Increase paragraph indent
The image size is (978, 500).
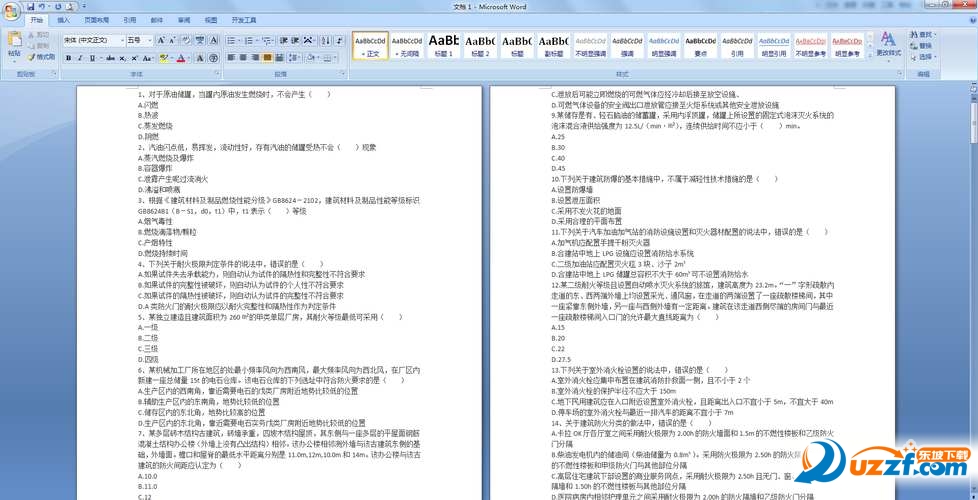pyautogui.click(x=296, y=41)
